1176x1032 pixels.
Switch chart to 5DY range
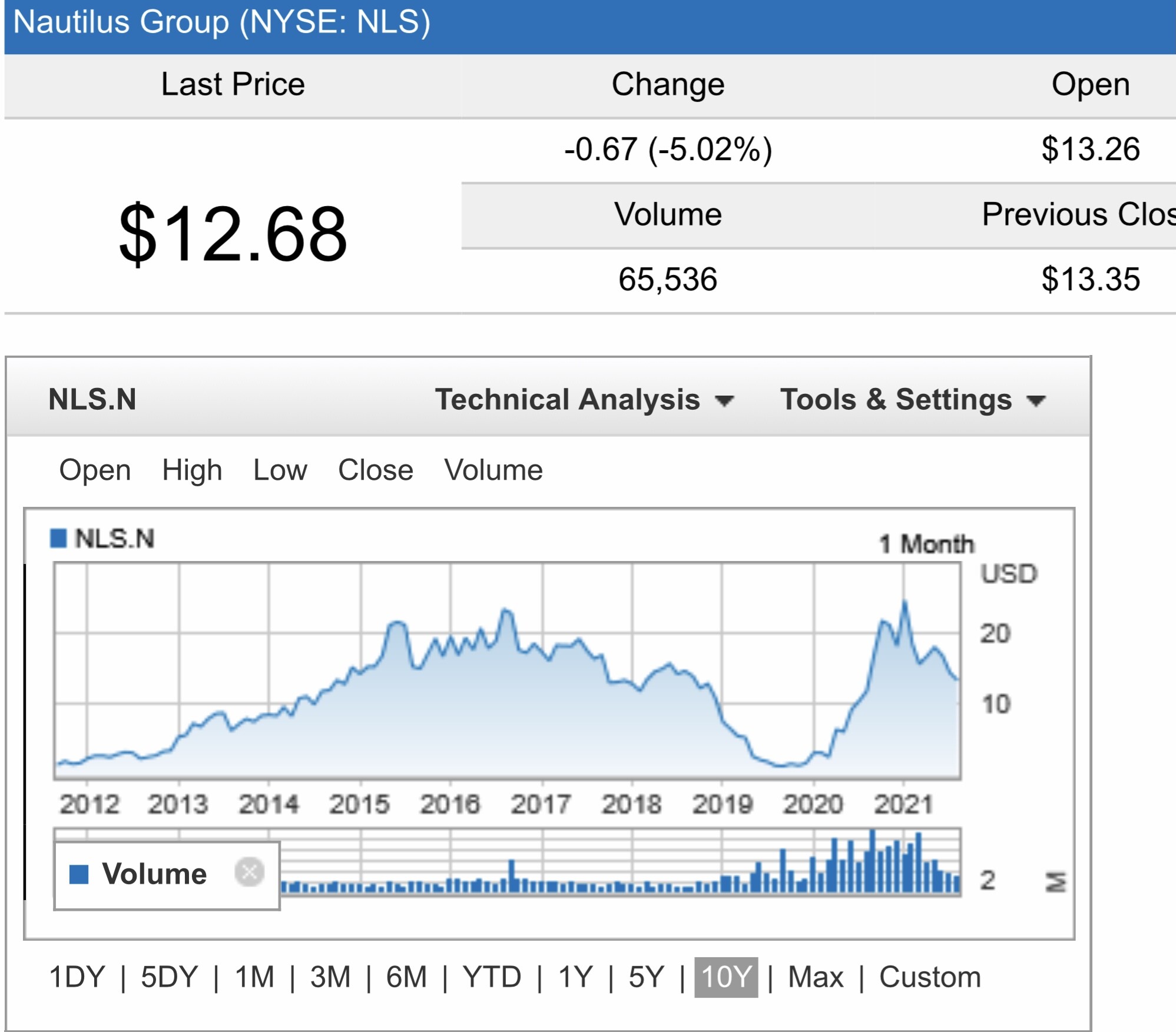169,977
